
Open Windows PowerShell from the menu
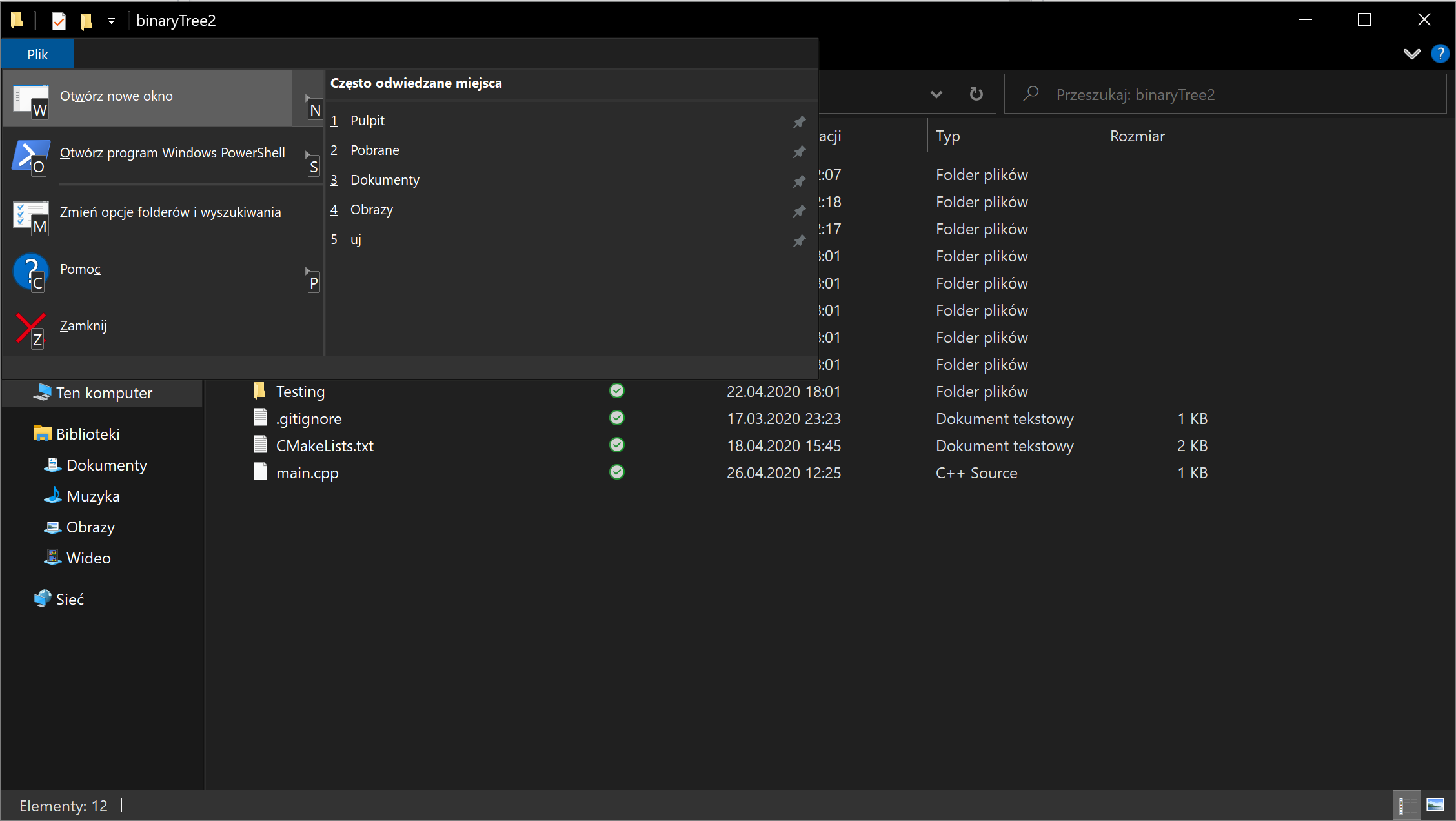[x=172, y=153]
